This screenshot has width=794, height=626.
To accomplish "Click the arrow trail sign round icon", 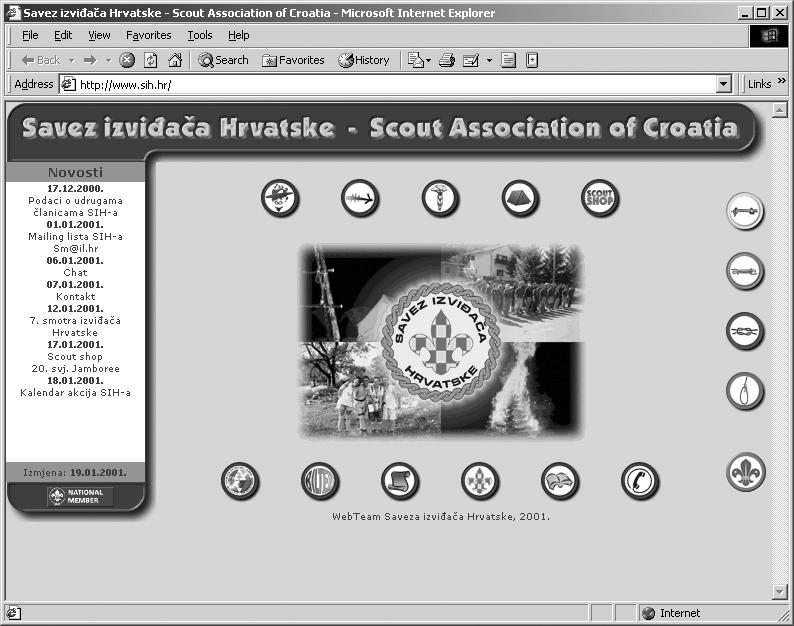I will (x=360, y=198).
